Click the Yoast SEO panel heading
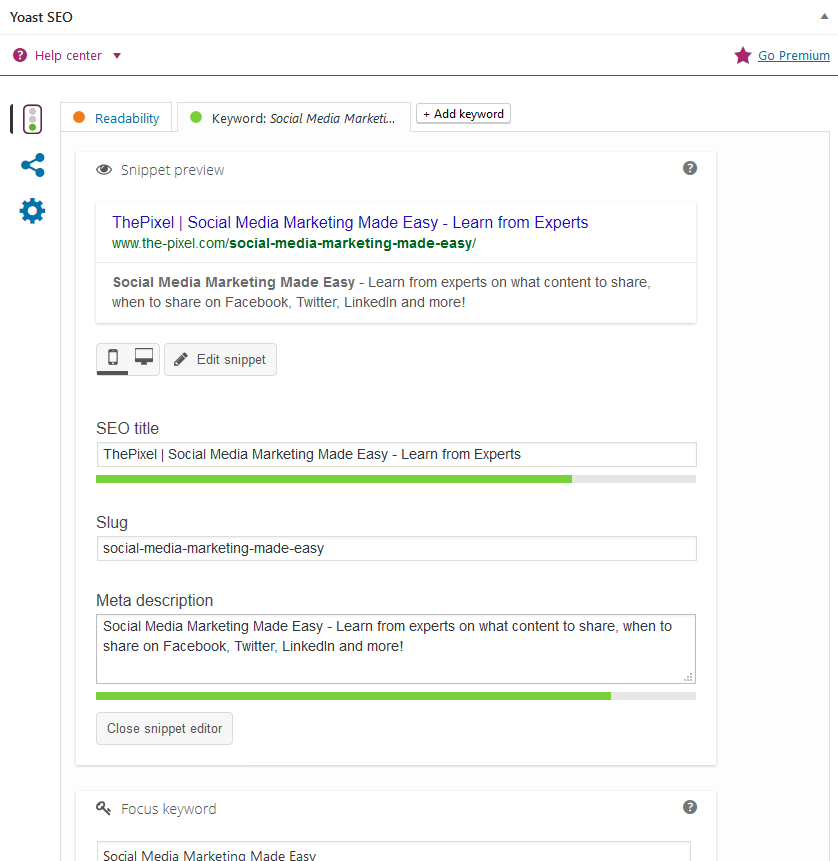 [x=41, y=17]
